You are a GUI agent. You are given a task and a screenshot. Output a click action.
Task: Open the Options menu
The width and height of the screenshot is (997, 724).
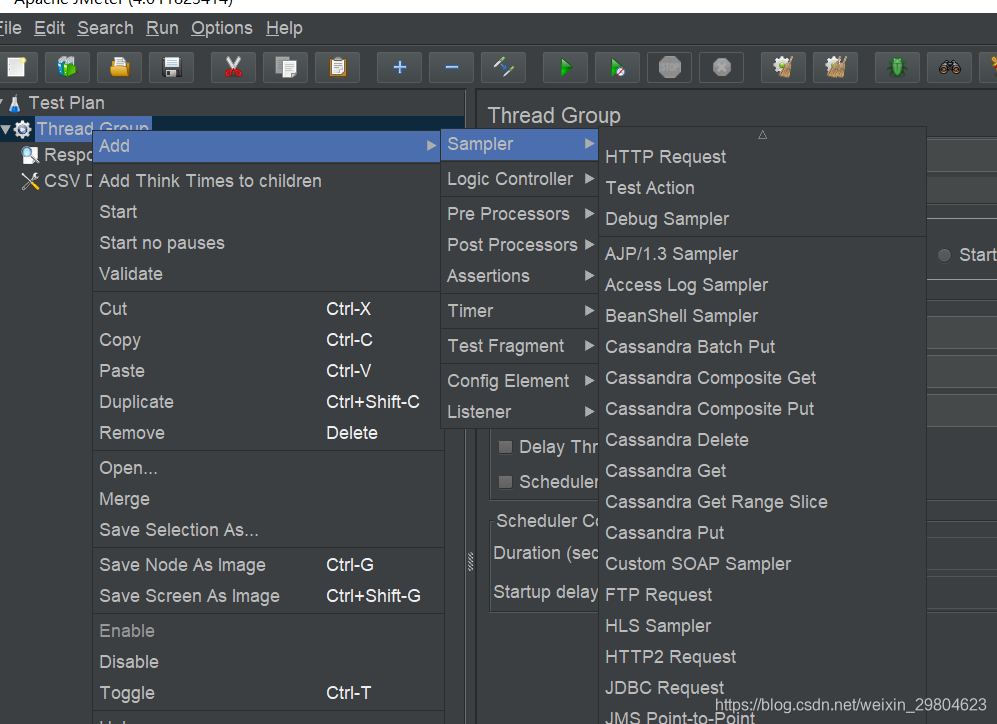222,28
